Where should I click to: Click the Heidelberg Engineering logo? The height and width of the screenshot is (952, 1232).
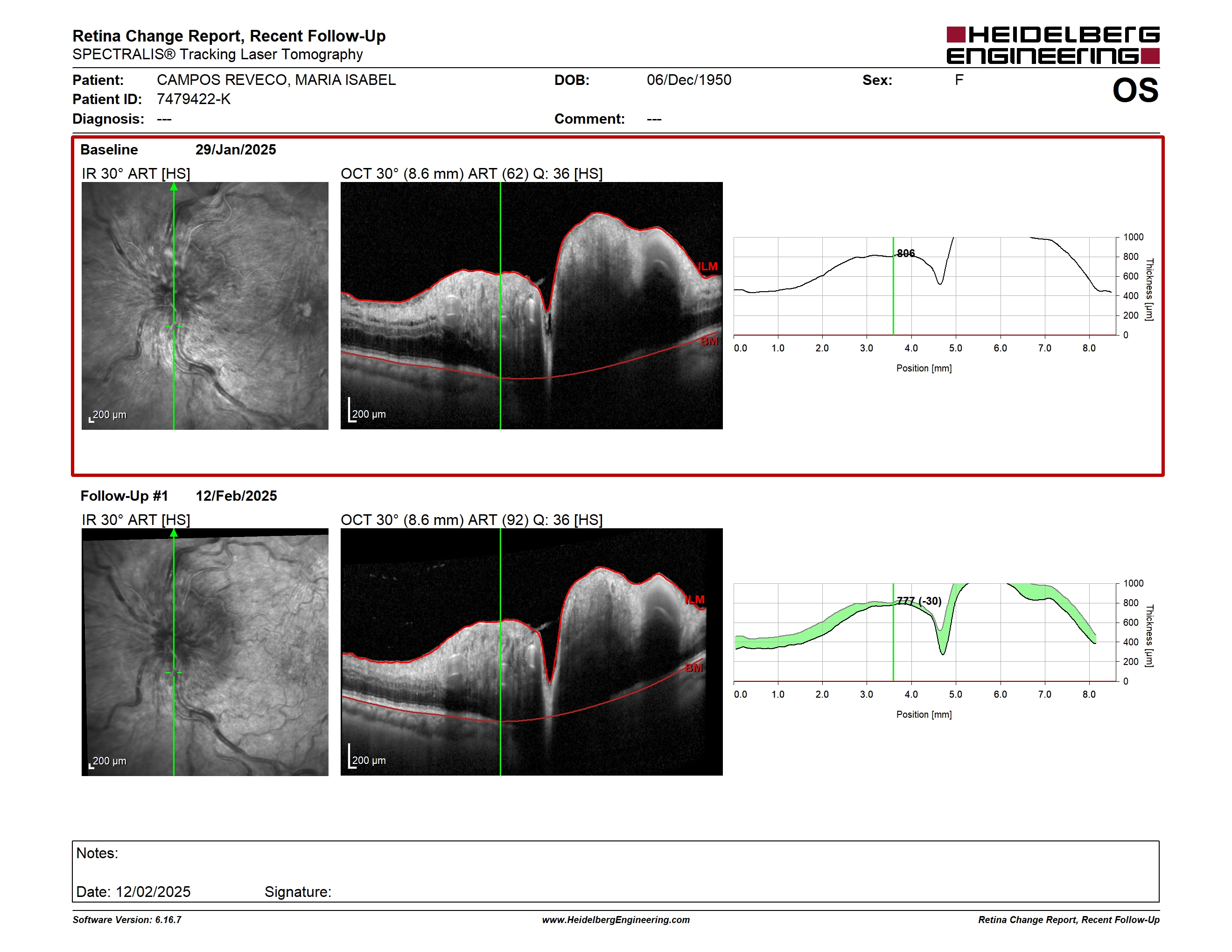(x=1053, y=45)
